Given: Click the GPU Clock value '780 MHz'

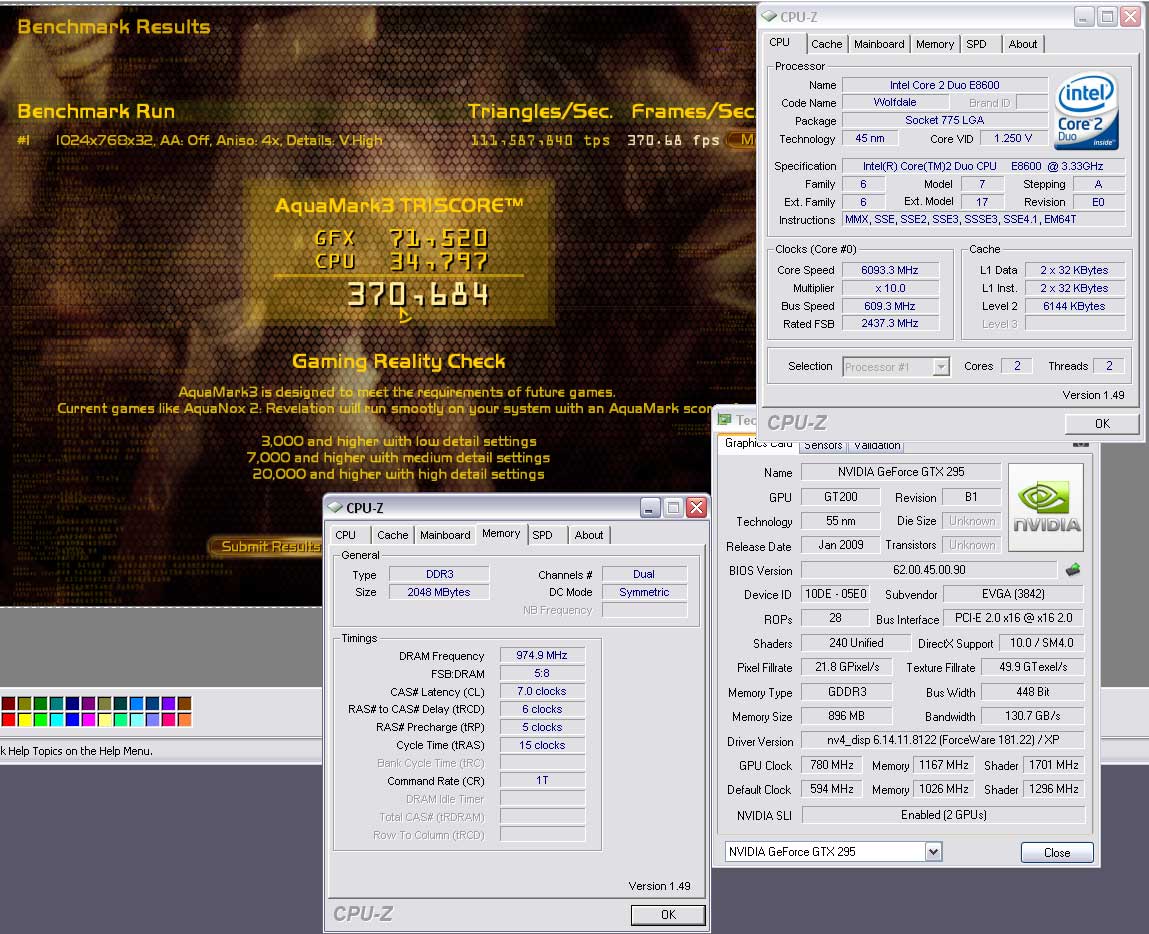Looking at the screenshot, I should tap(832, 765).
